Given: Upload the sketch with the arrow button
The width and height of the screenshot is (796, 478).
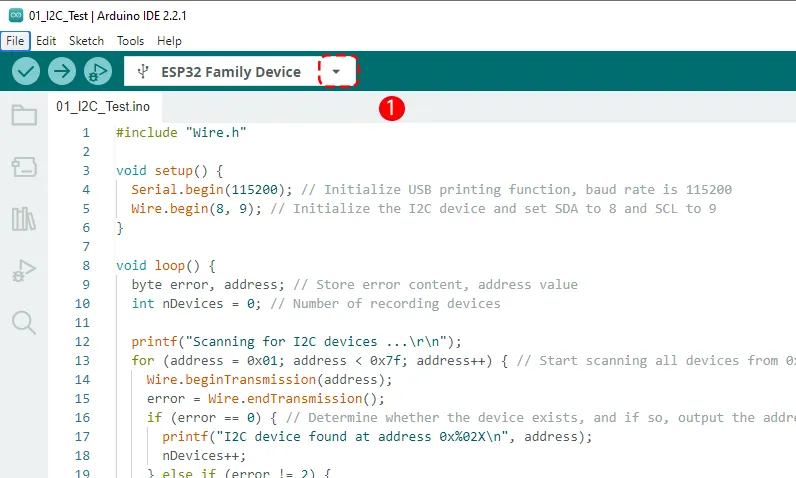Looking at the screenshot, I should click(62, 71).
